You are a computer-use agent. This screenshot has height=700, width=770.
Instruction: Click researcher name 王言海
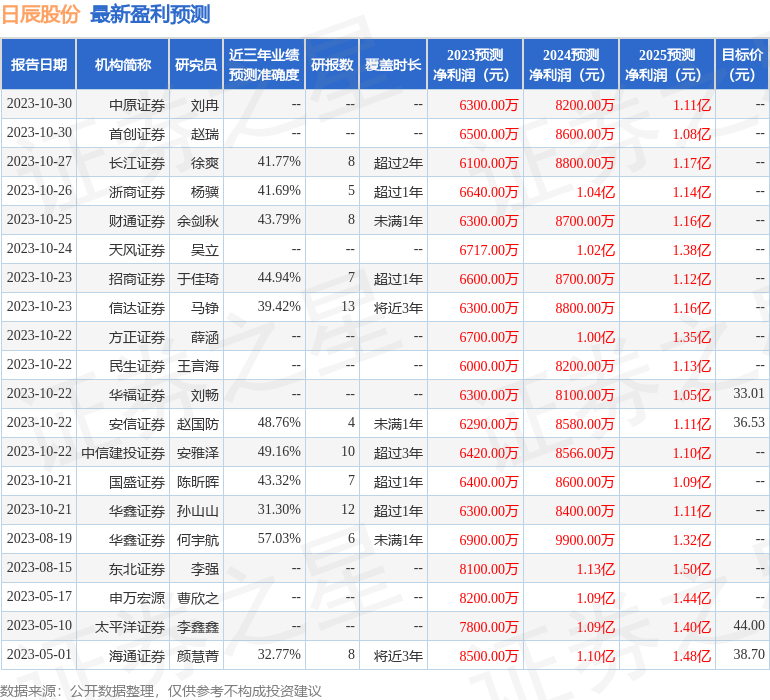tap(198, 366)
